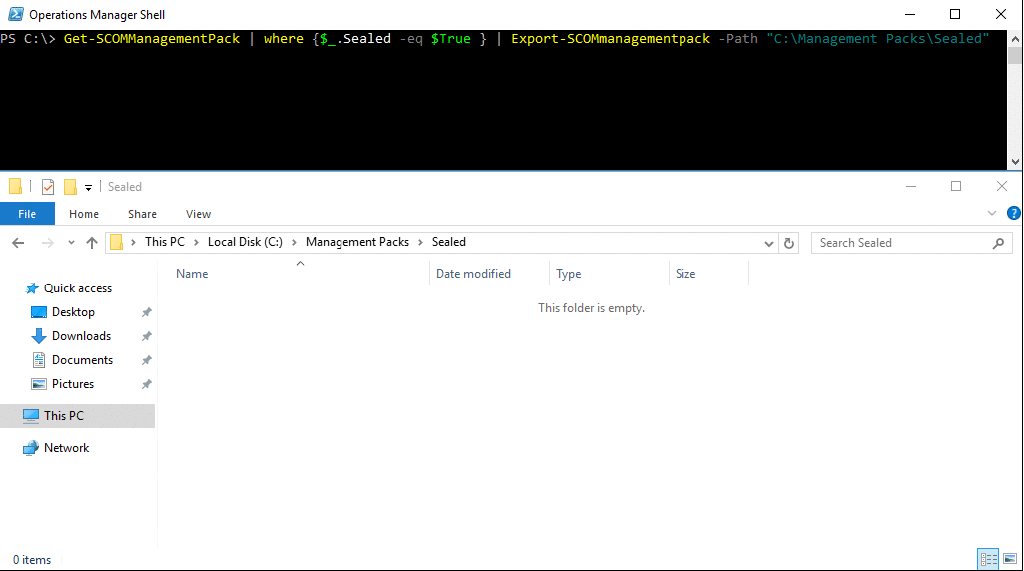Select Sealed in address breadcrumb
This screenshot has height=571, width=1024.
449,242
